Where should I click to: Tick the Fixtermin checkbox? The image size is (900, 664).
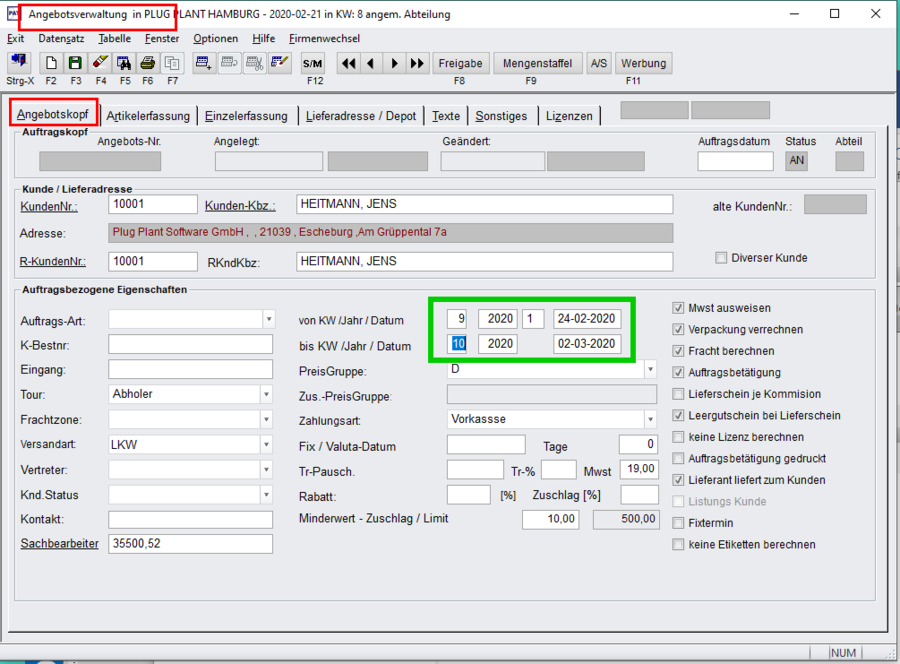tap(680, 523)
